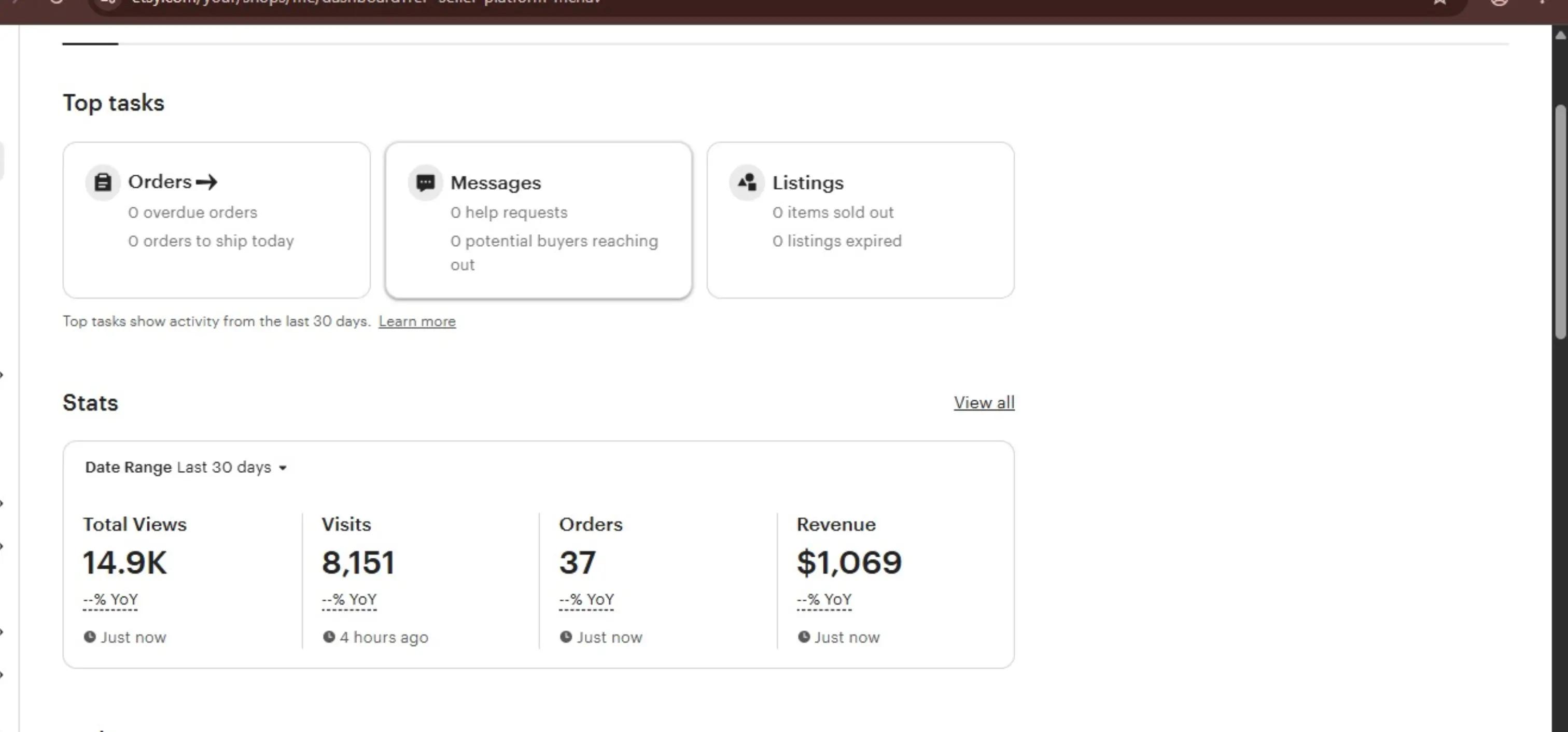Open the Listings task card heading
This screenshot has width=1568, height=732.
(x=808, y=182)
